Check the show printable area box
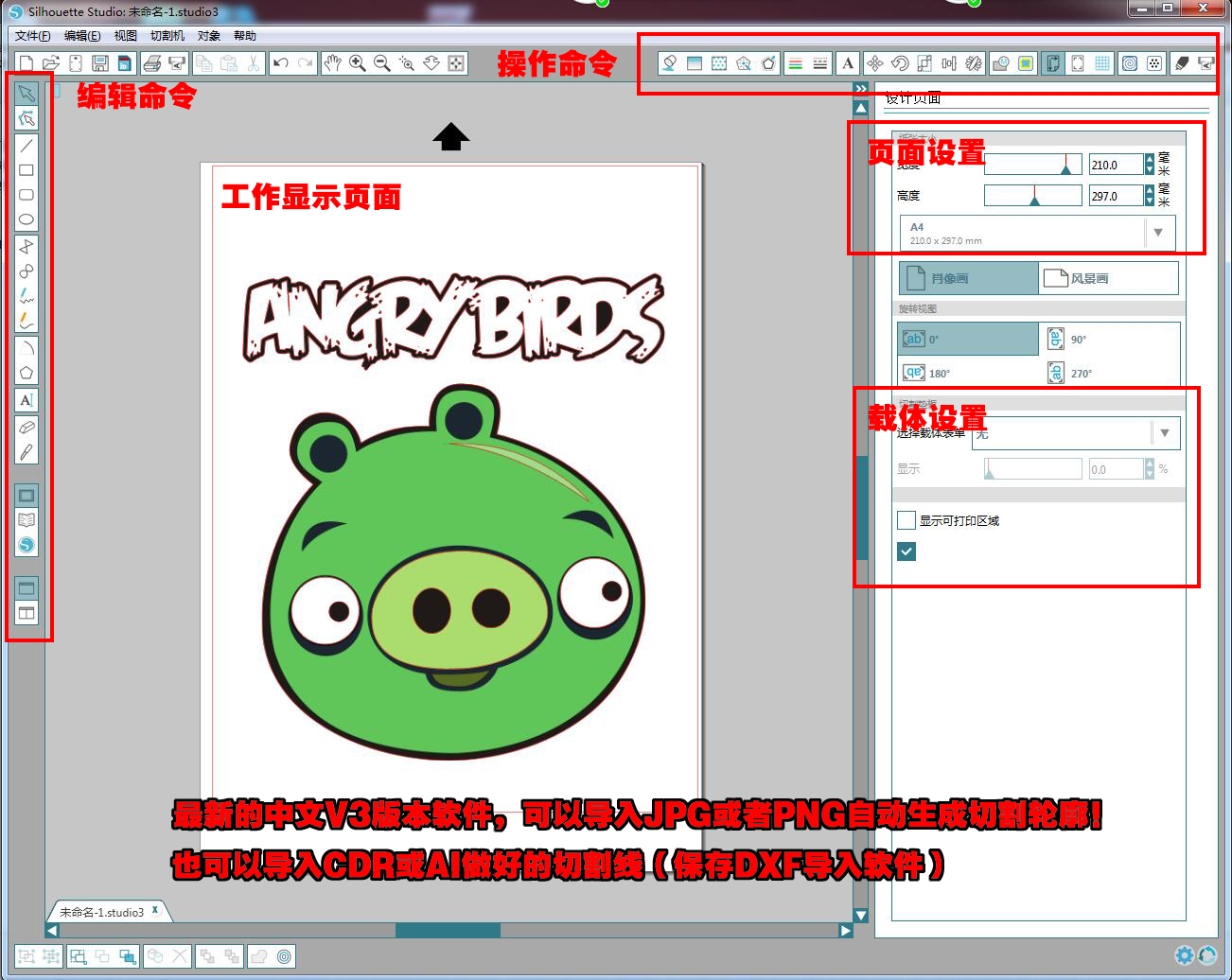The image size is (1232, 980). tap(906, 520)
